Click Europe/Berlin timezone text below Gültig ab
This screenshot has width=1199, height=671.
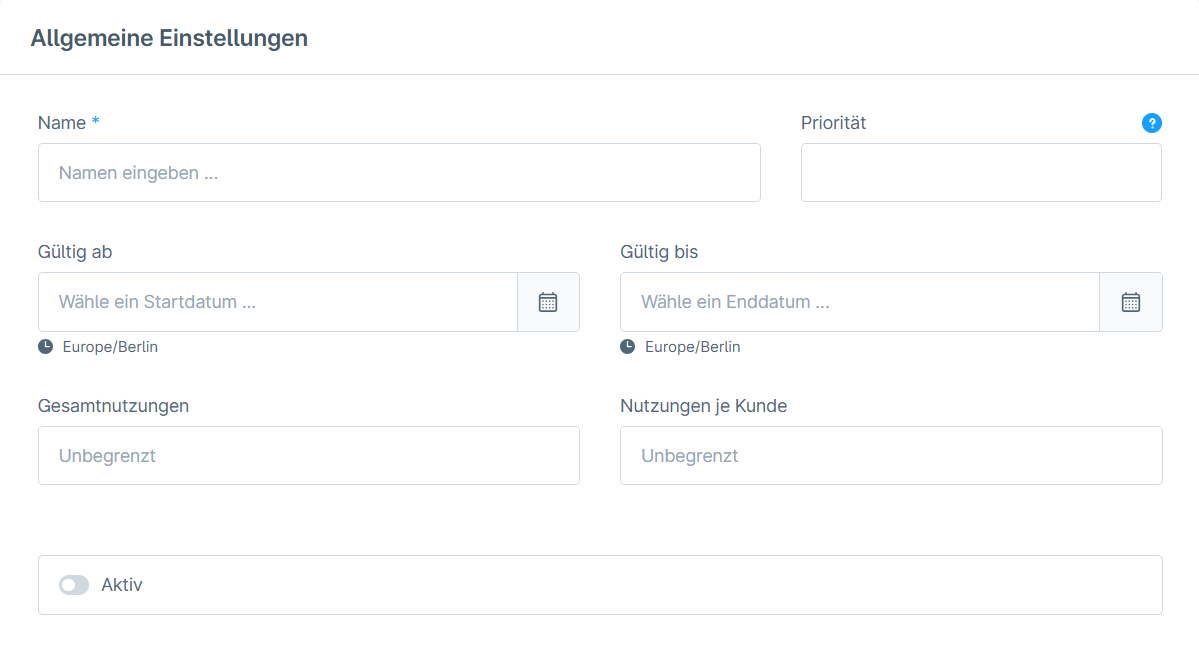click(110, 347)
